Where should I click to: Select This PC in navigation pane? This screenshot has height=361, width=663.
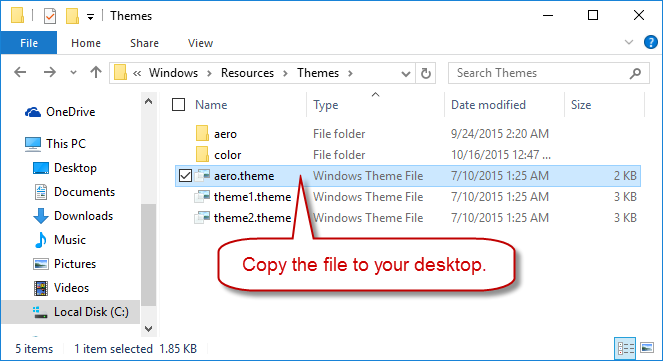click(x=66, y=144)
